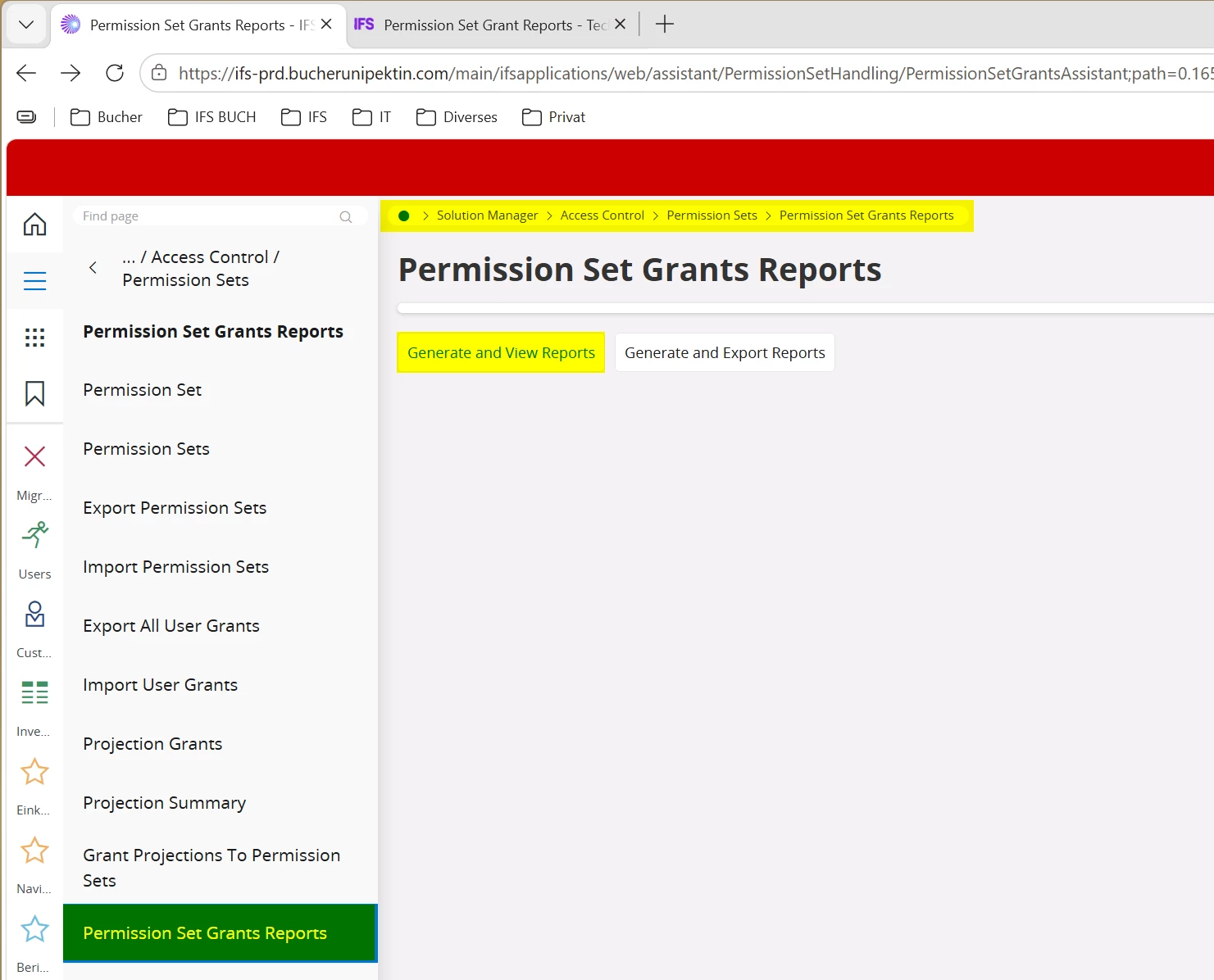Open Import Permission Sets page
Image resolution: width=1214 pixels, height=980 pixels.
pyautogui.click(x=176, y=567)
